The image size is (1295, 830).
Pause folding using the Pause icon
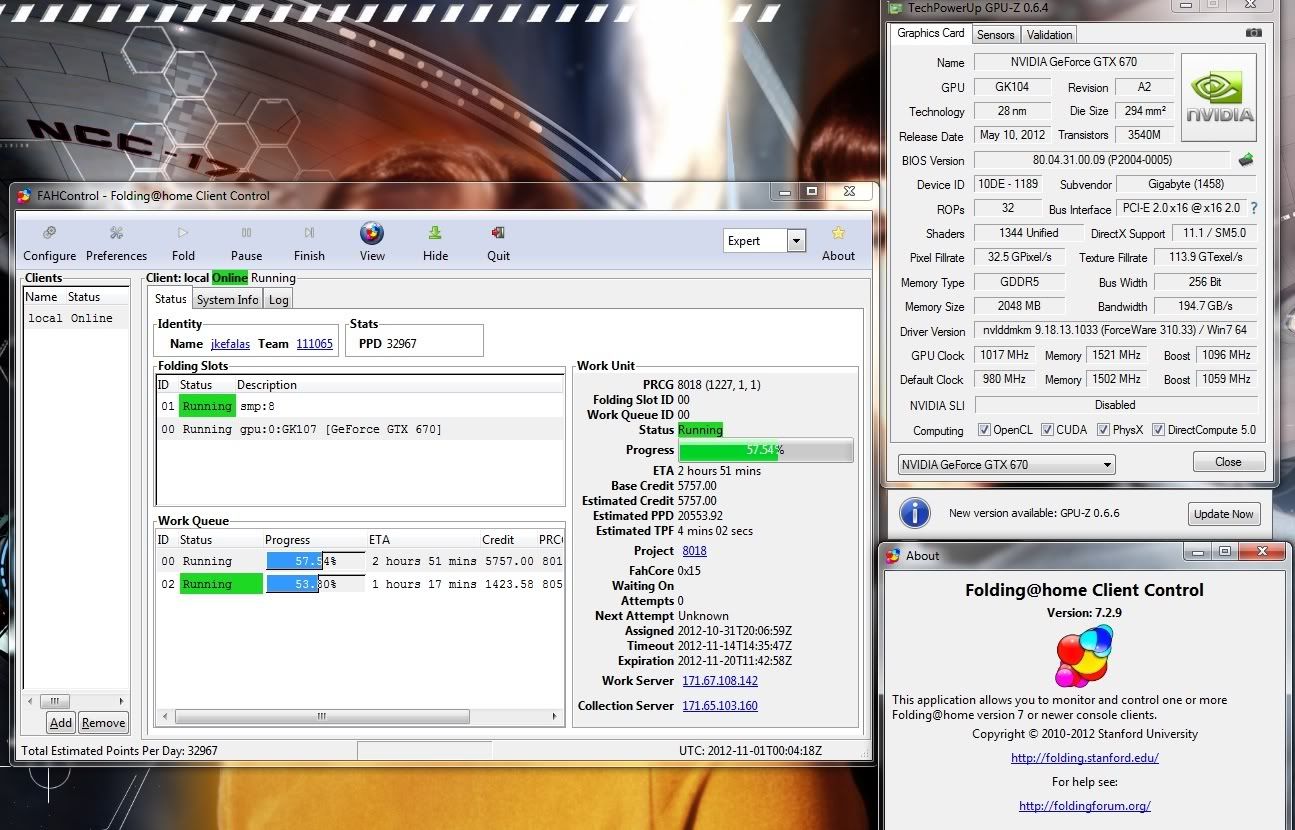click(246, 233)
